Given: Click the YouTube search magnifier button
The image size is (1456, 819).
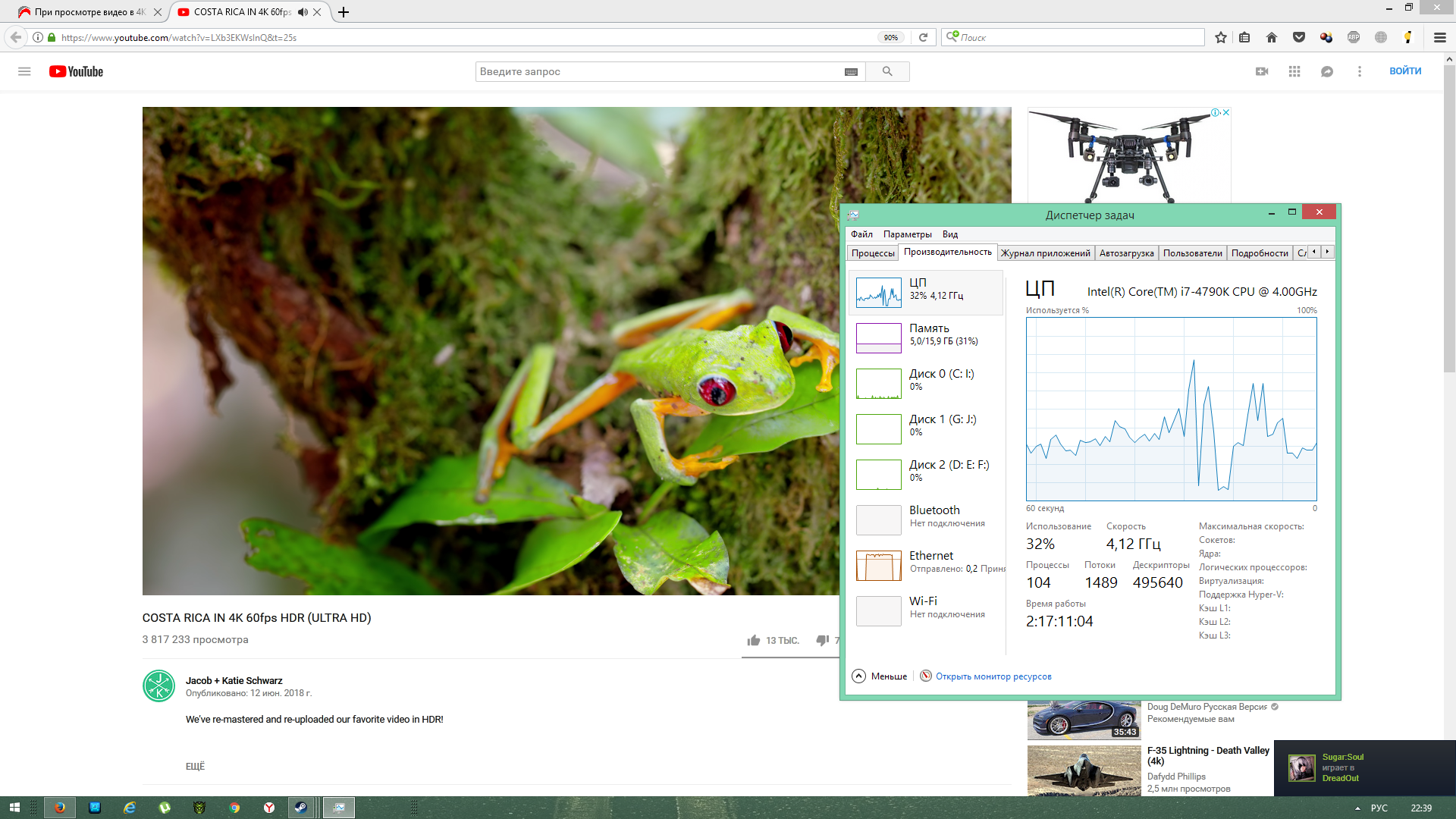Looking at the screenshot, I should click(x=887, y=71).
